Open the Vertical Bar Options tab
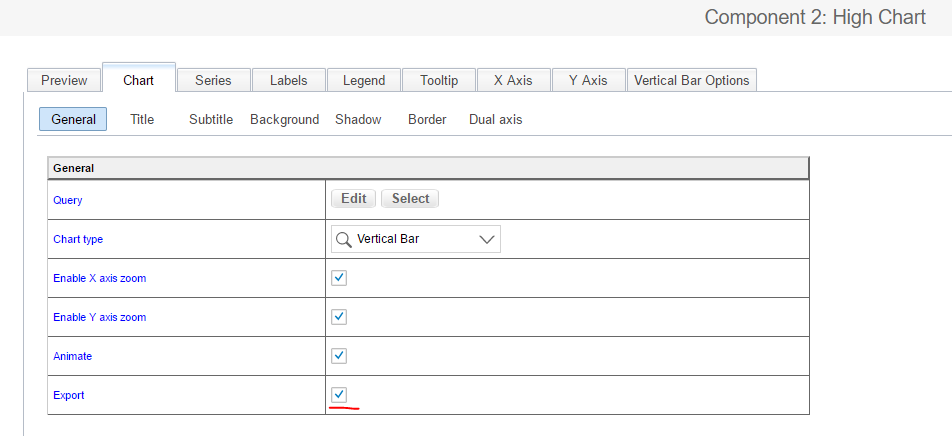The height and width of the screenshot is (436, 952). (692, 80)
